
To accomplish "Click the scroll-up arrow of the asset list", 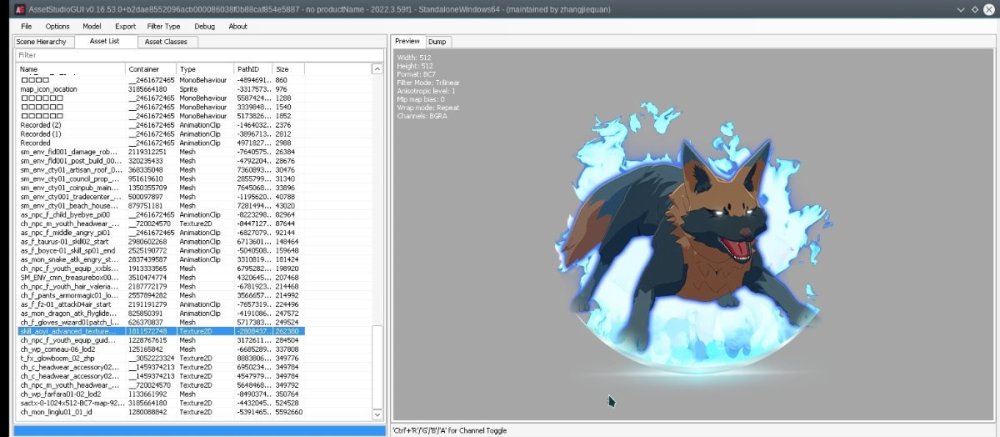I will pos(377,70).
